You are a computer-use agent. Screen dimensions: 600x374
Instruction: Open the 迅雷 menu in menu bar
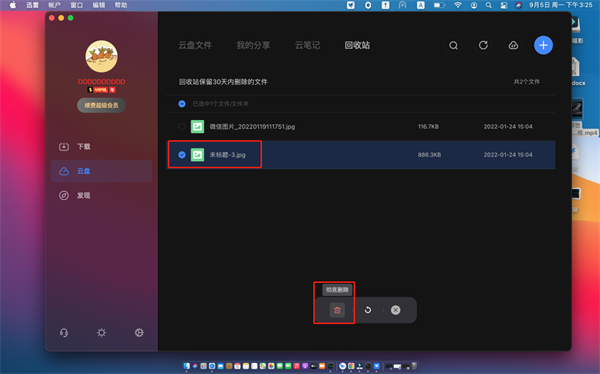pyautogui.click(x=33, y=5)
